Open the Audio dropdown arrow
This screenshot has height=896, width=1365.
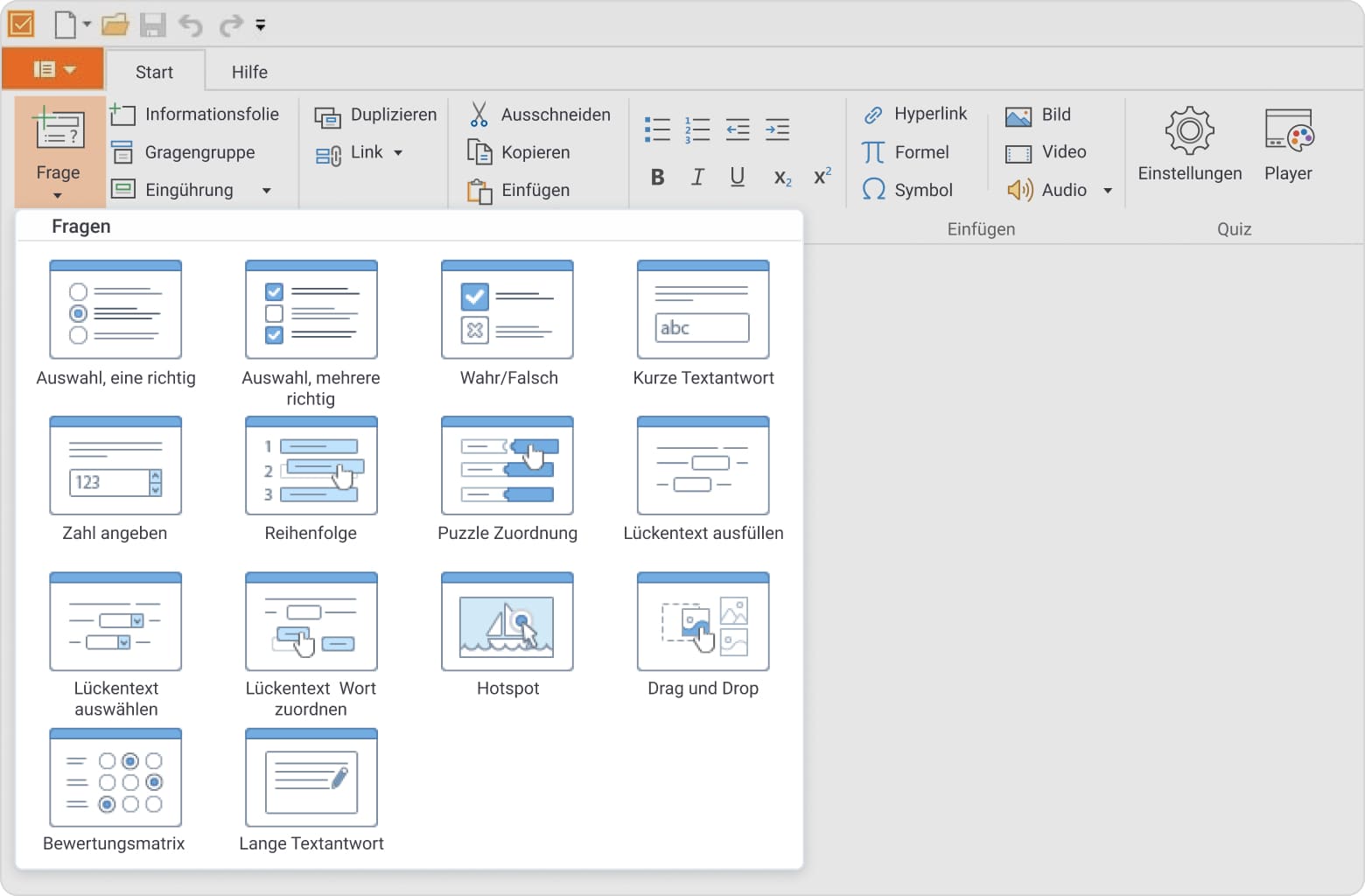coord(1108,190)
